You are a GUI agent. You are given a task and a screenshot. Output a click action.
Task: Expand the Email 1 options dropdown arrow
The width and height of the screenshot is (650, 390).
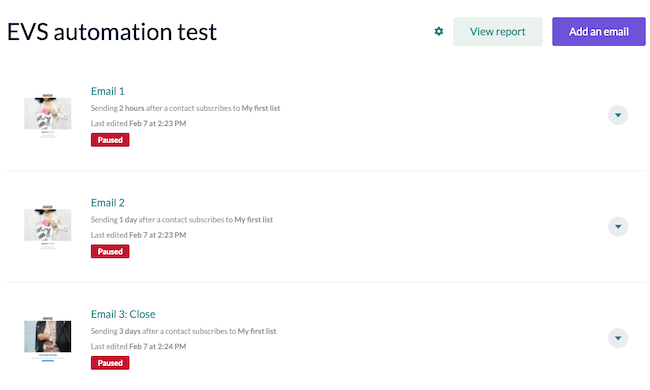(618, 115)
